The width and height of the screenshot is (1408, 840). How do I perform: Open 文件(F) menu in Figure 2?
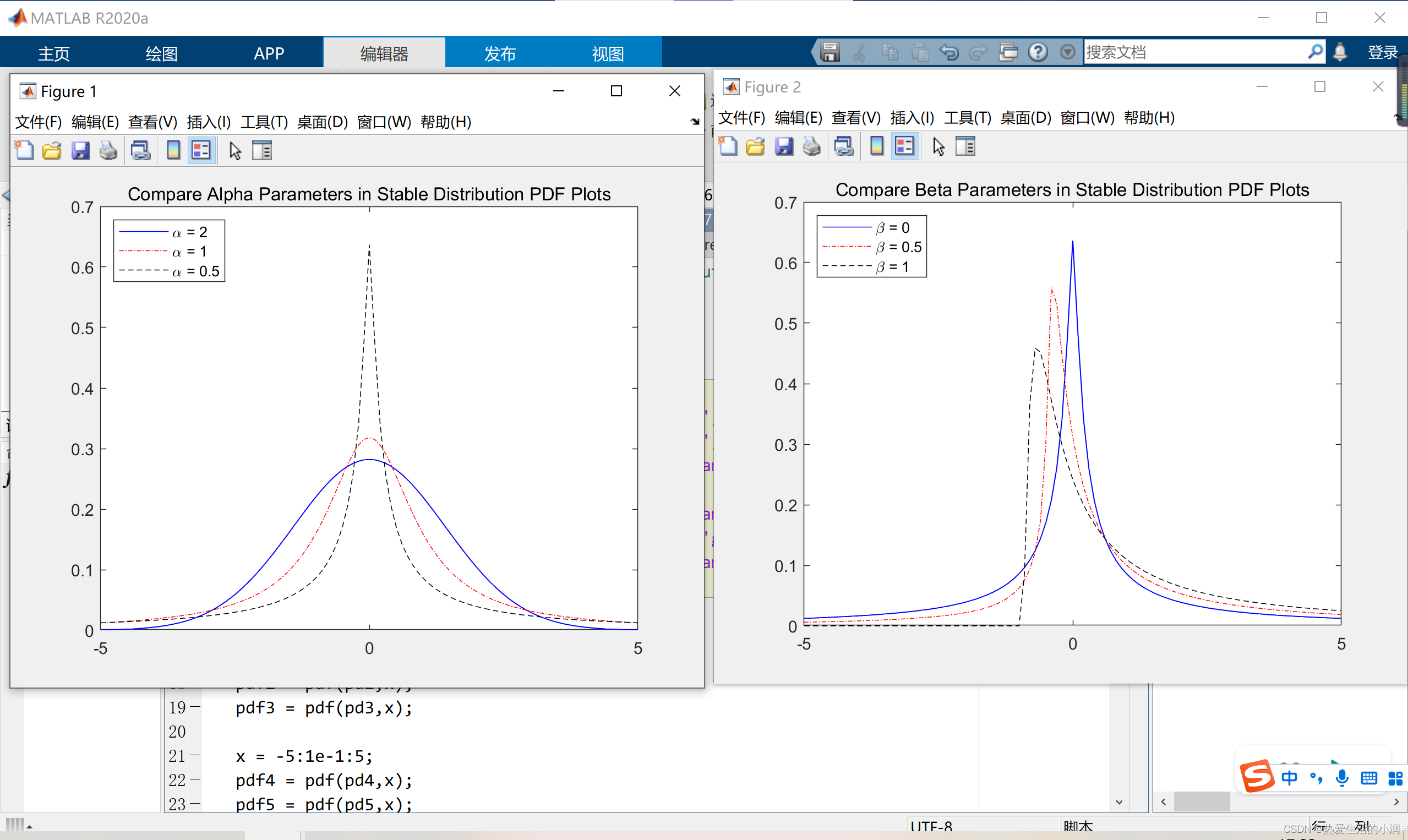(741, 117)
